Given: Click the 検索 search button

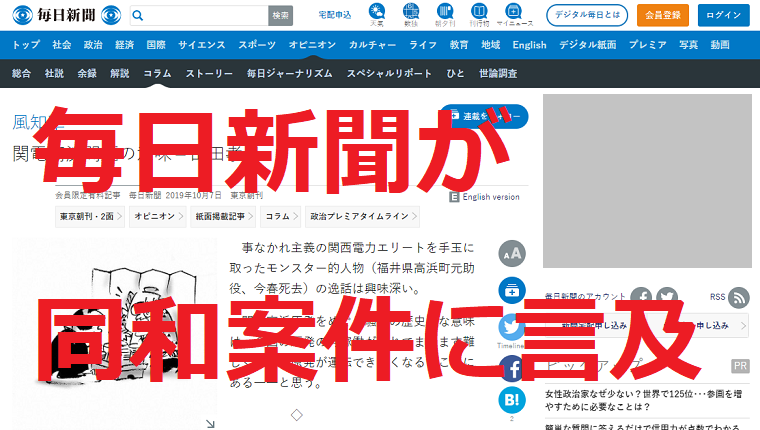Looking at the screenshot, I should pos(281,16).
